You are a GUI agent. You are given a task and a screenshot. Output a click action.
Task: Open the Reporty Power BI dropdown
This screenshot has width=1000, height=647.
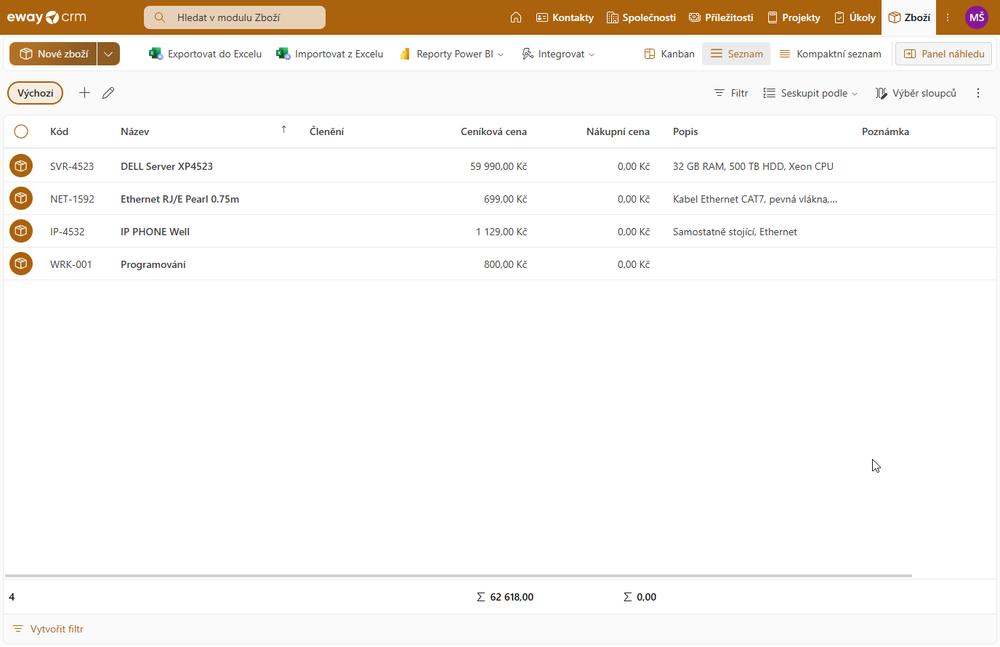tap(459, 54)
